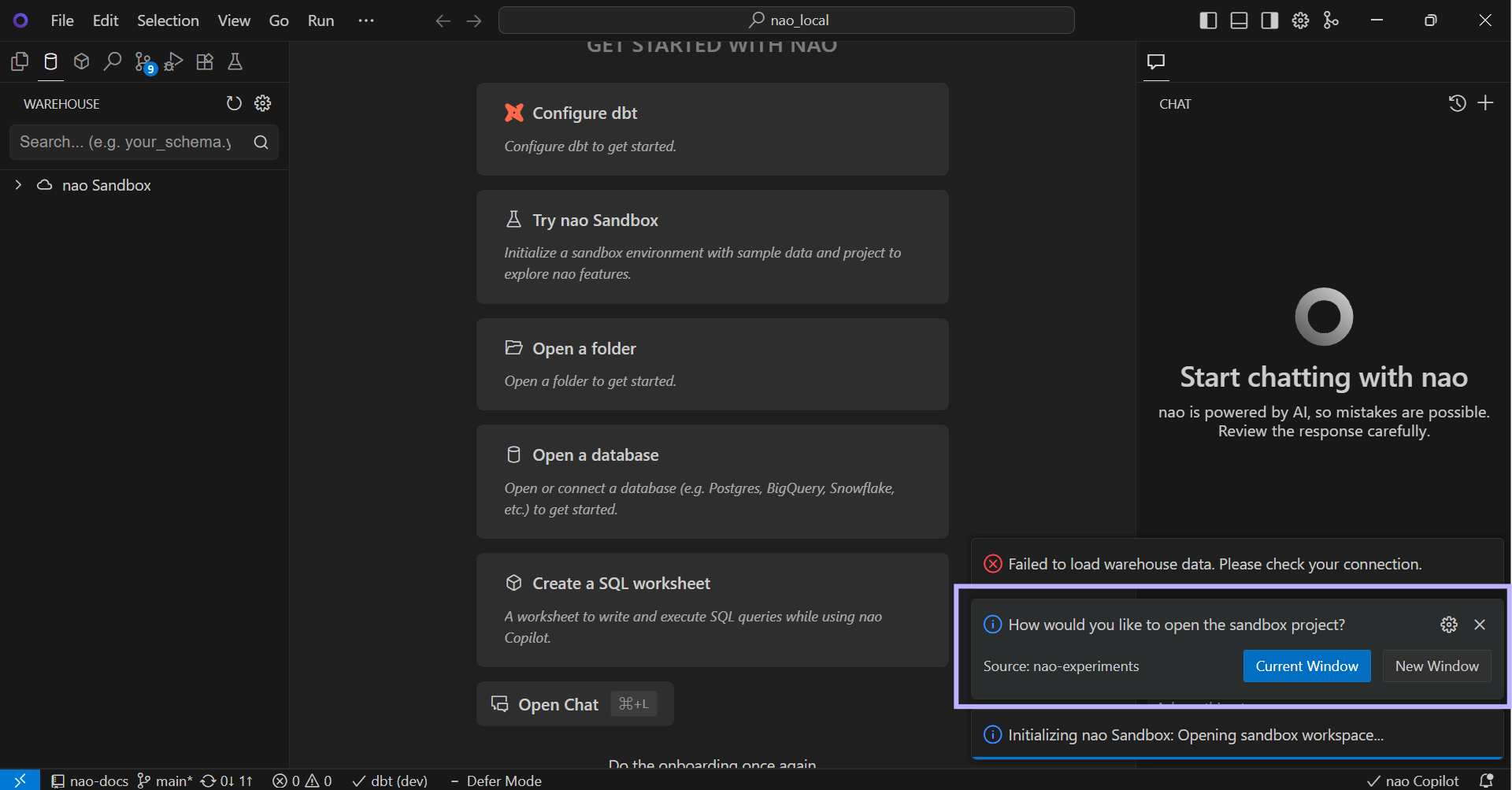Open problems count showing 0 errors 0 warnings

[302, 781]
